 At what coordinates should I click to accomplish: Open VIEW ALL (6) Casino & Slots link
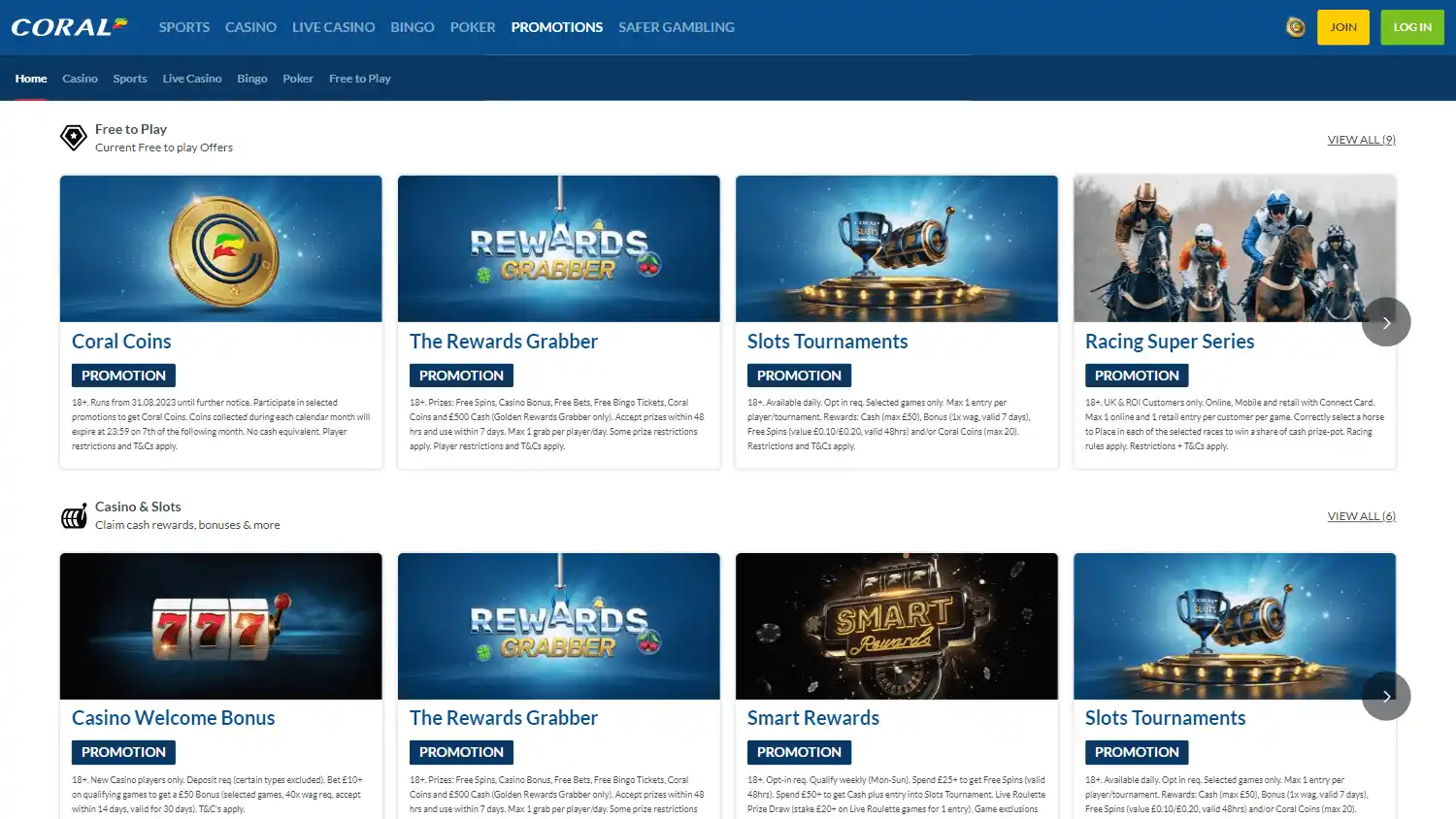tap(1362, 516)
